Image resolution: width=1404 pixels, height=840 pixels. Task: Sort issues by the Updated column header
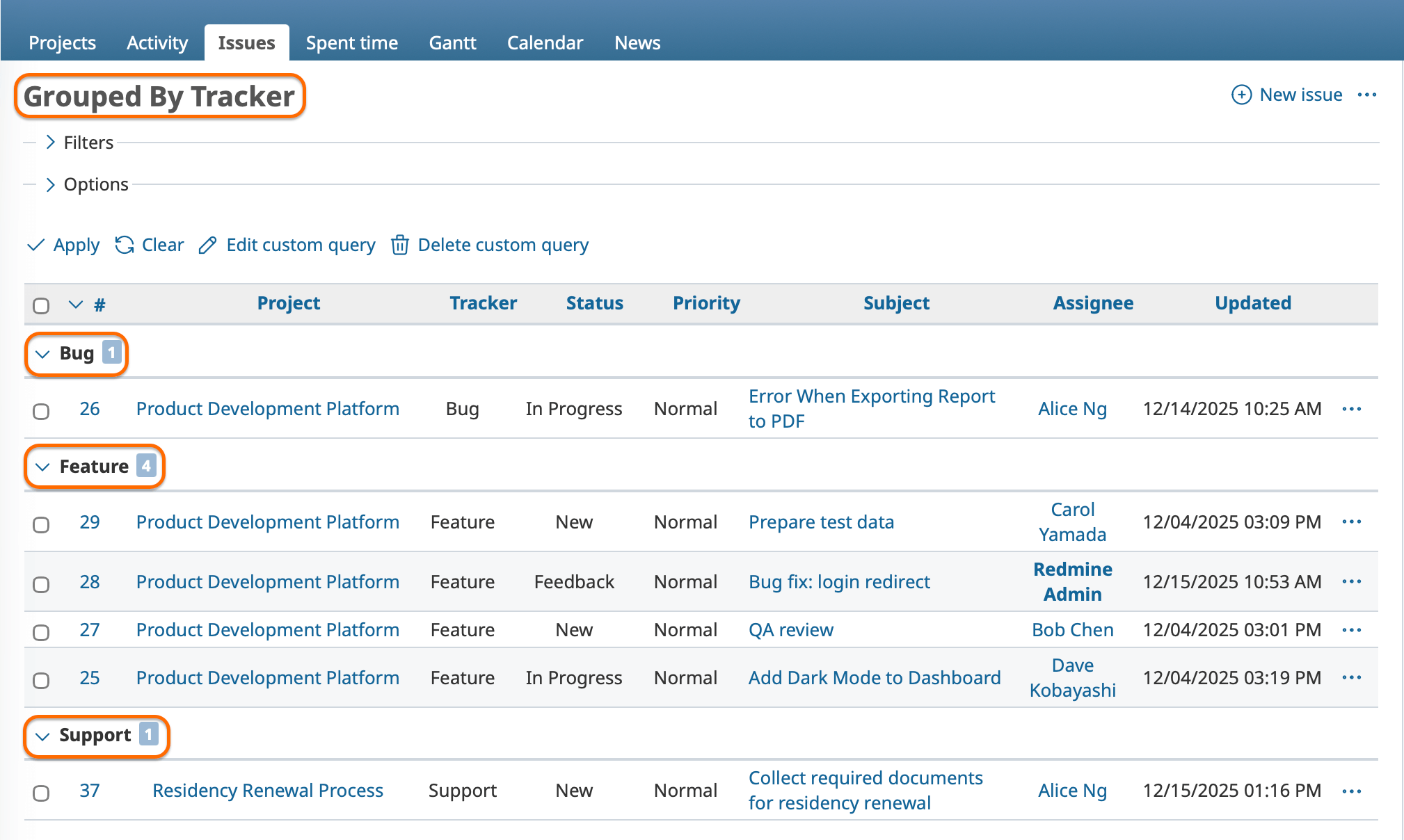pyautogui.click(x=1253, y=303)
